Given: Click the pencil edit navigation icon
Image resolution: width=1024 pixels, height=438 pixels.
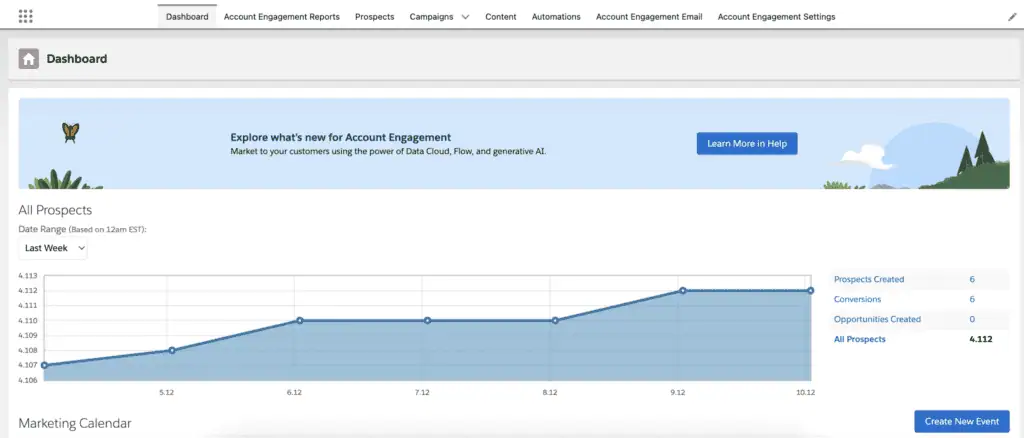Looking at the screenshot, I should point(1012,17).
